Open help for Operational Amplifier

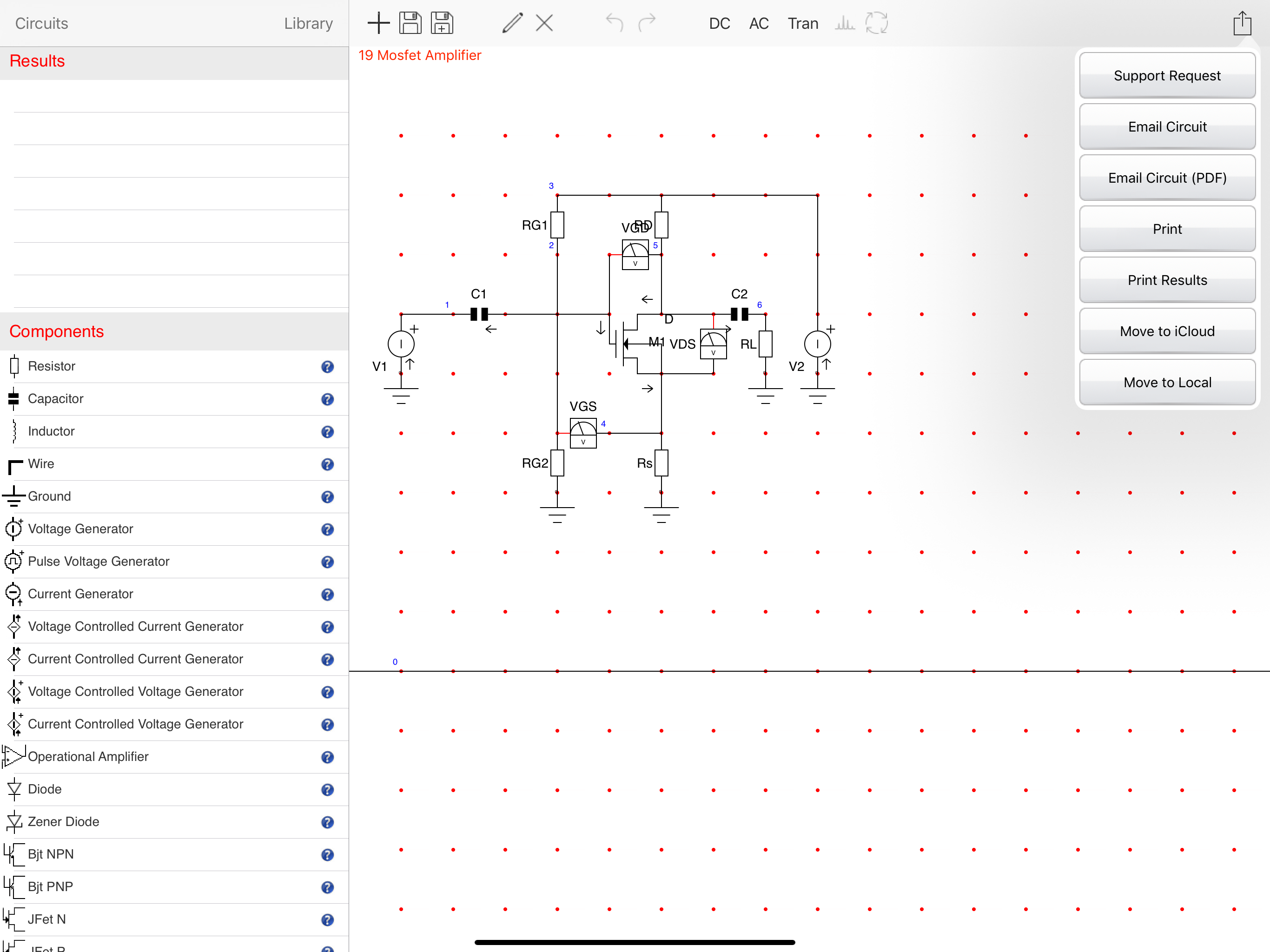click(327, 757)
